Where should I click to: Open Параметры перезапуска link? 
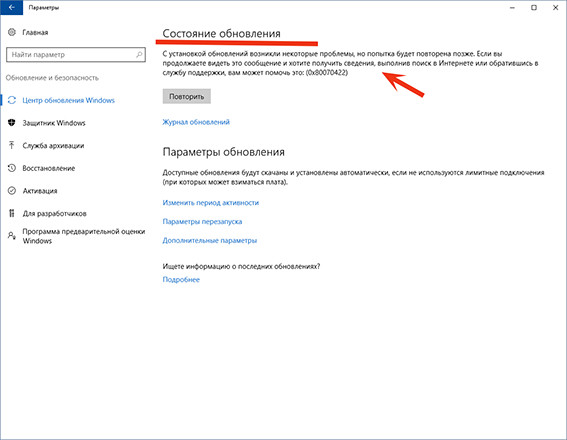pyautogui.click(x=202, y=222)
